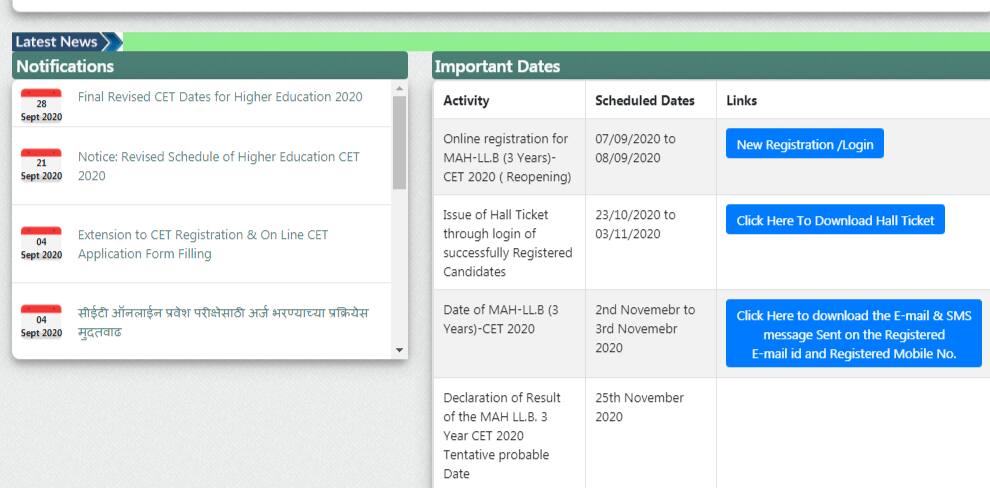This screenshot has width=990, height=488.
Task: Click the 28 Sept 2020 calendar icon
Action: pyautogui.click(x=41, y=105)
